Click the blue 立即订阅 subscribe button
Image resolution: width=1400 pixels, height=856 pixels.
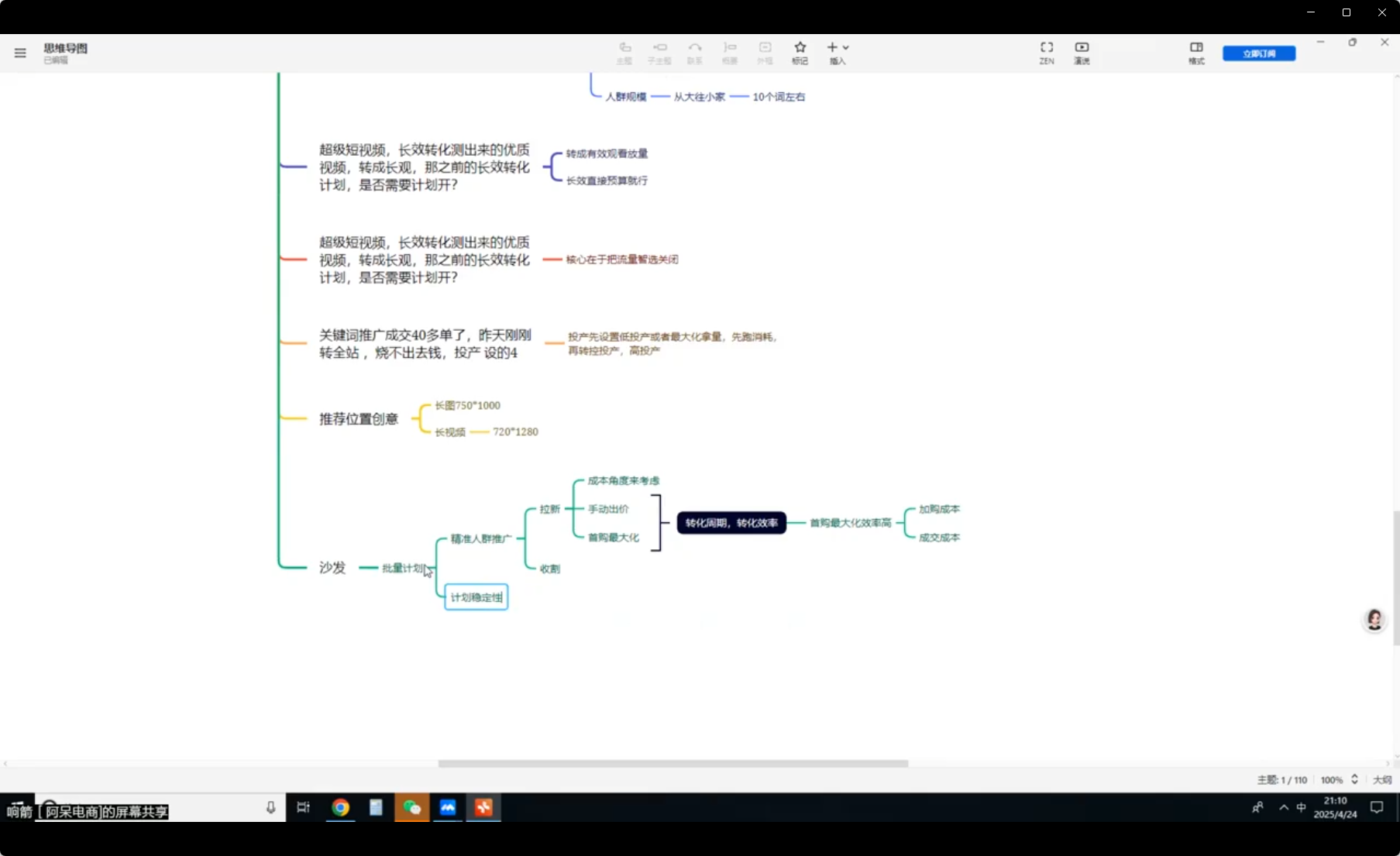(x=1258, y=53)
